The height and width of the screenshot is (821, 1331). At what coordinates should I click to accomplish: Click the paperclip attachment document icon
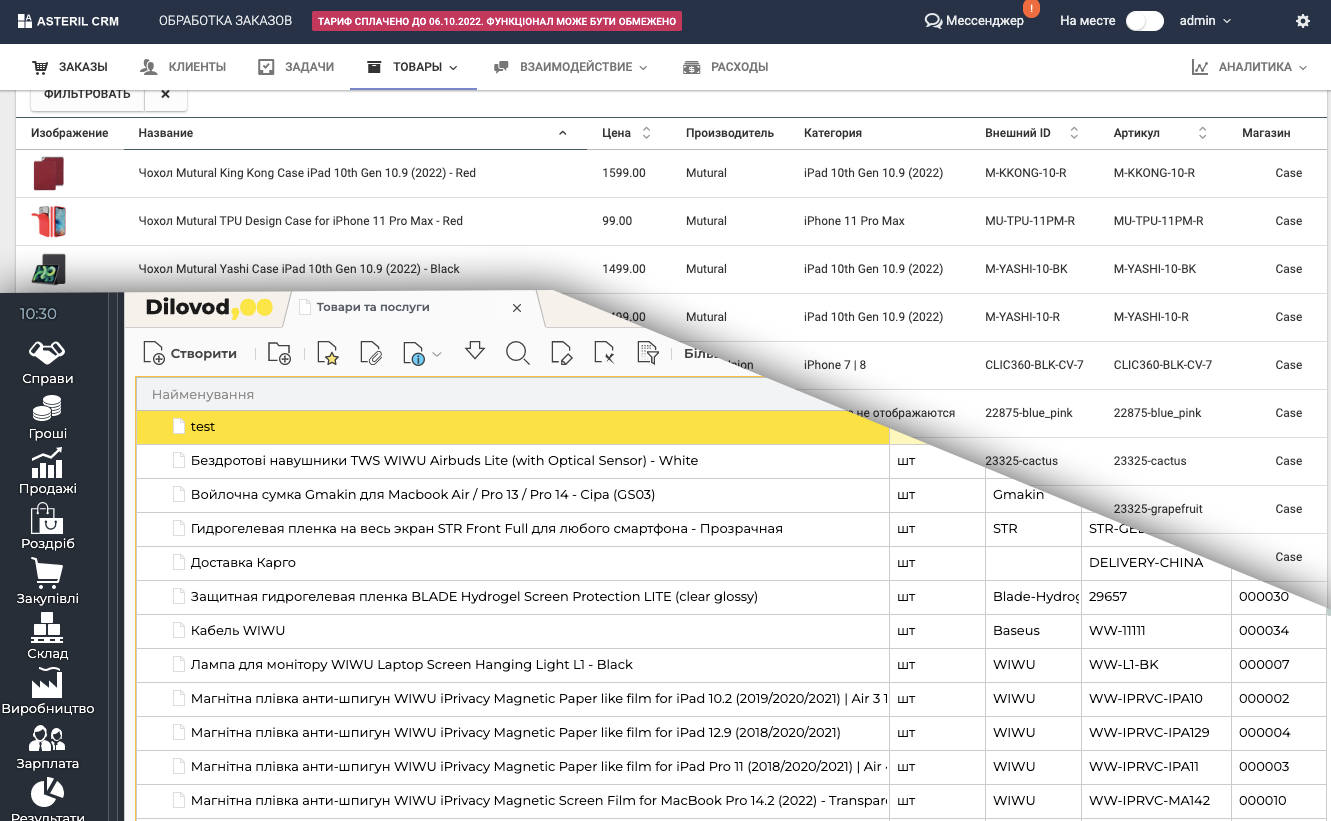370,353
